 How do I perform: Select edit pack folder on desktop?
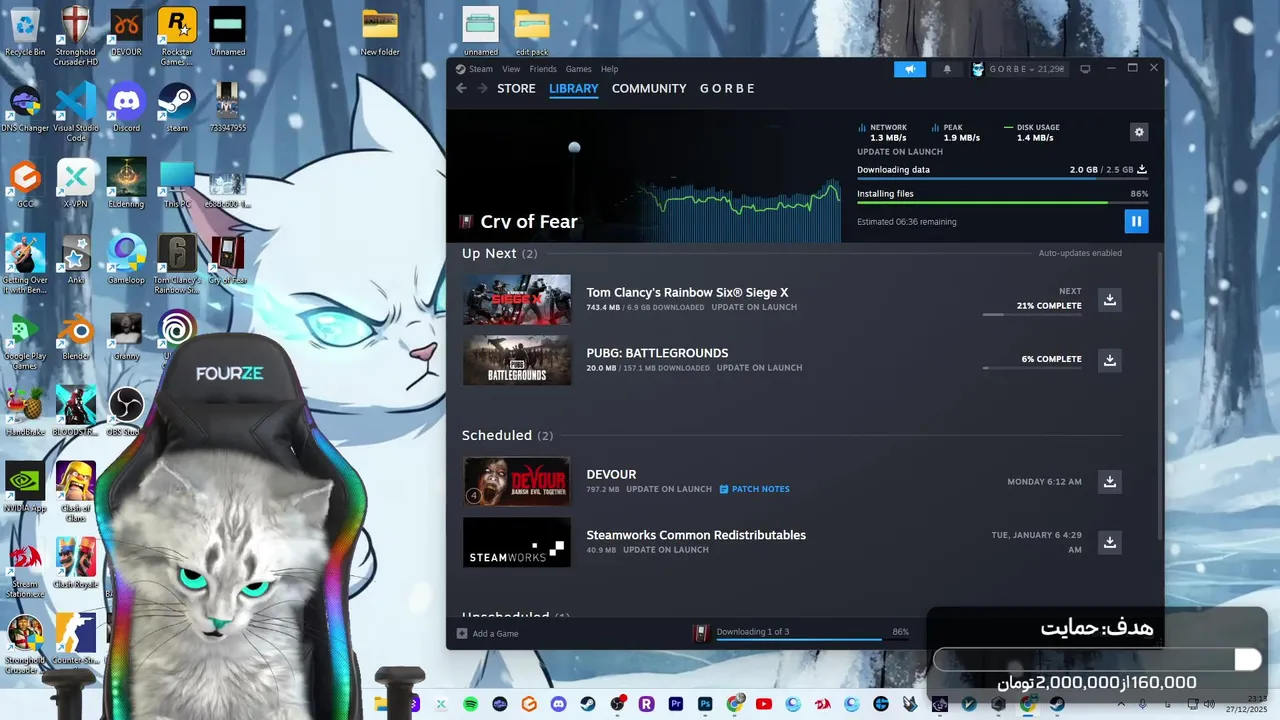[532, 31]
